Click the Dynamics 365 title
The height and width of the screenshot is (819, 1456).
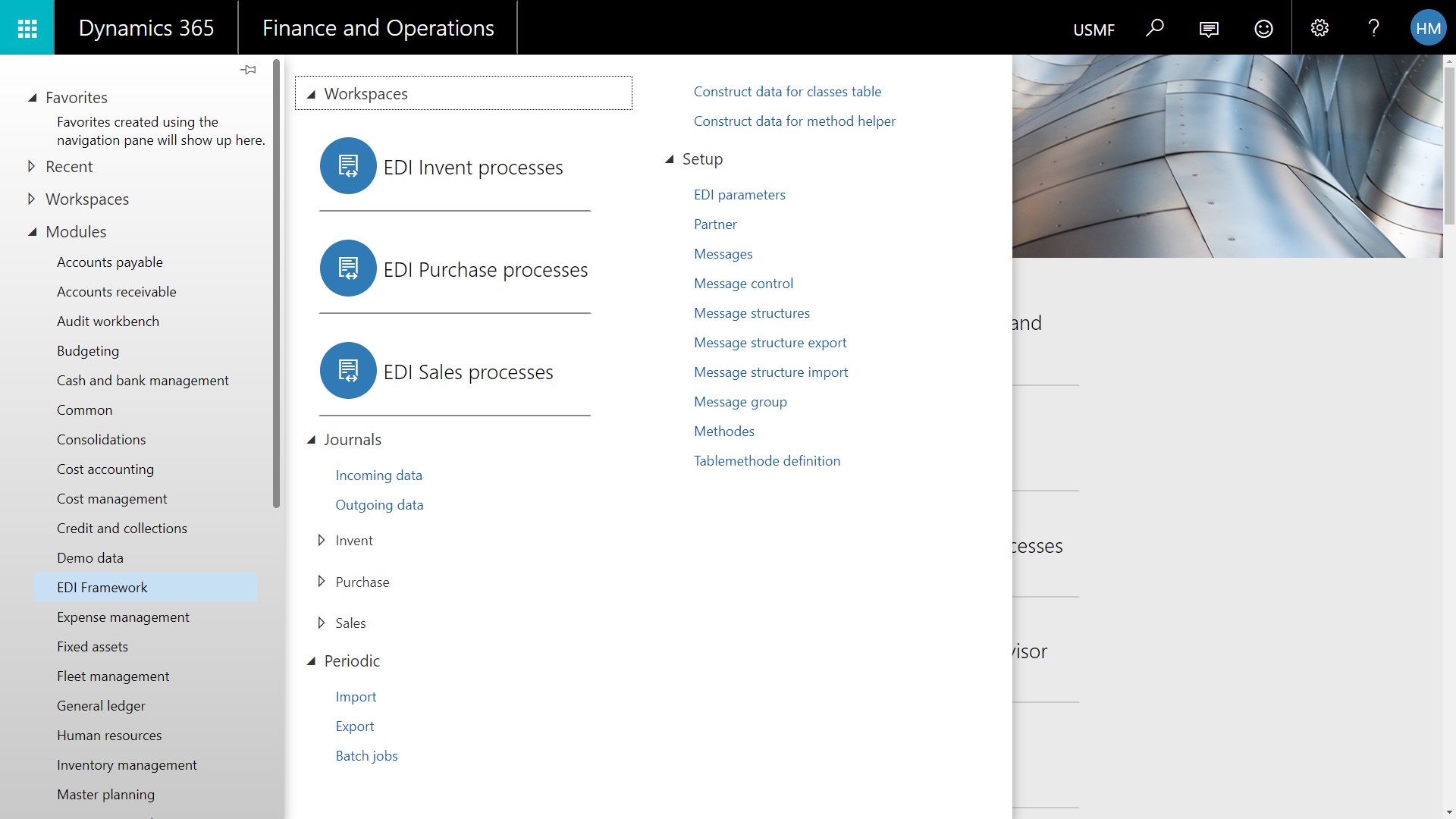coord(146,28)
